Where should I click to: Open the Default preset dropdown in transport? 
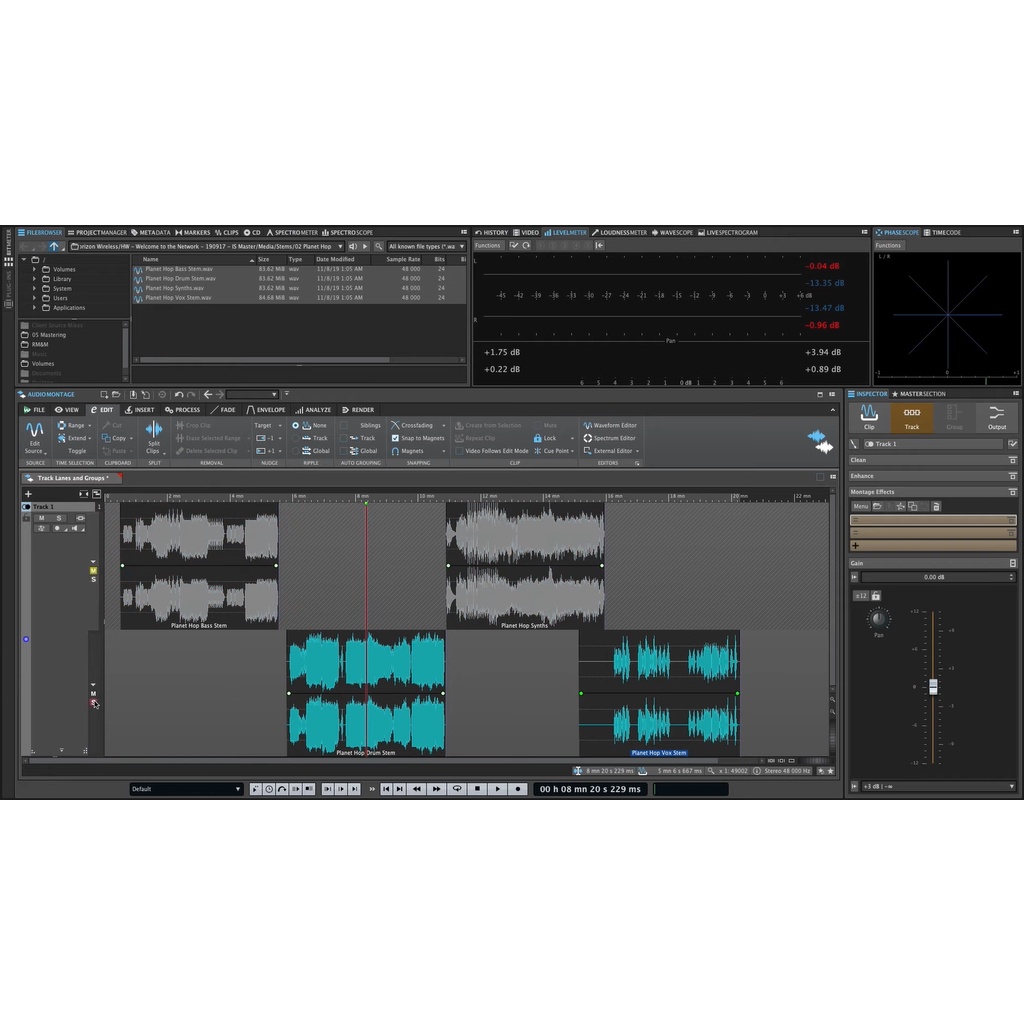186,789
